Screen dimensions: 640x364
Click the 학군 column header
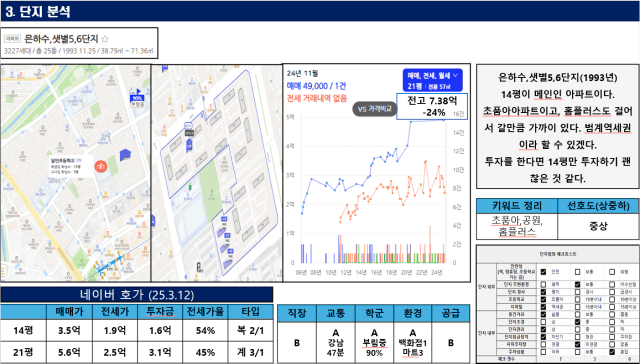click(374, 313)
